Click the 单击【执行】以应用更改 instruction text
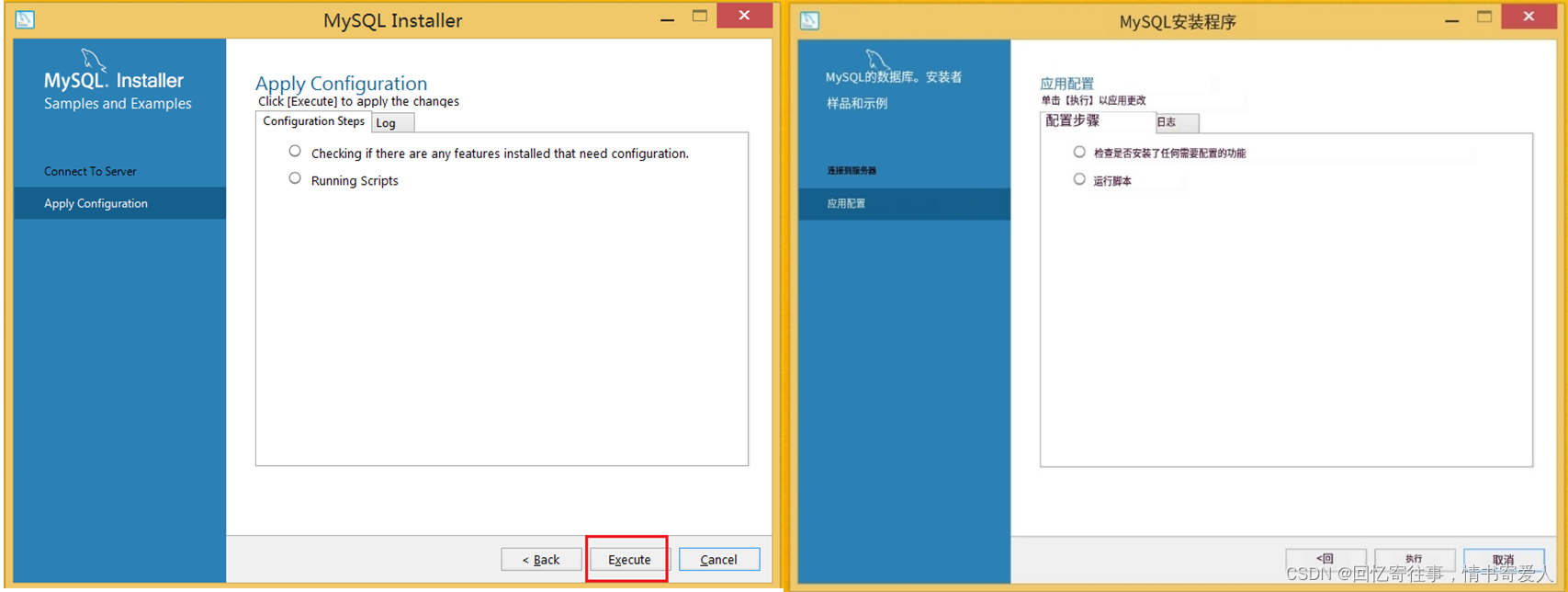Image resolution: width=1568 pixels, height=592 pixels. [1093, 100]
